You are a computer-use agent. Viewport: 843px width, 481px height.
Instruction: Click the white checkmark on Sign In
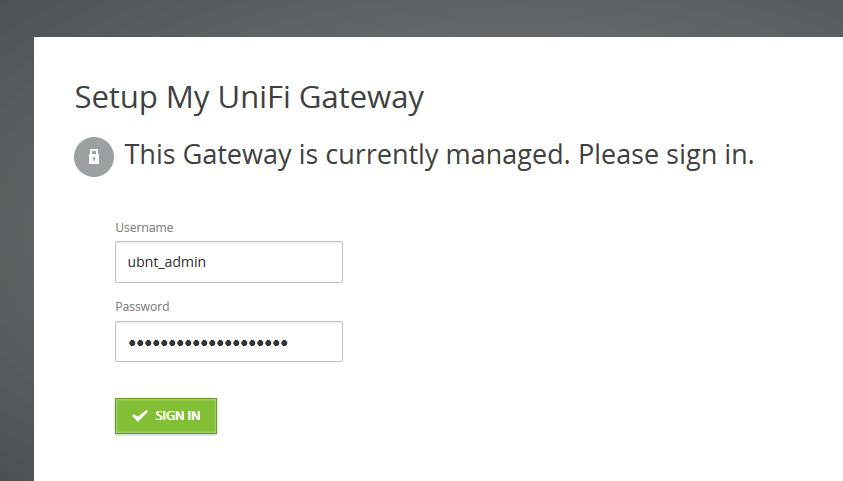pos(140,416)
